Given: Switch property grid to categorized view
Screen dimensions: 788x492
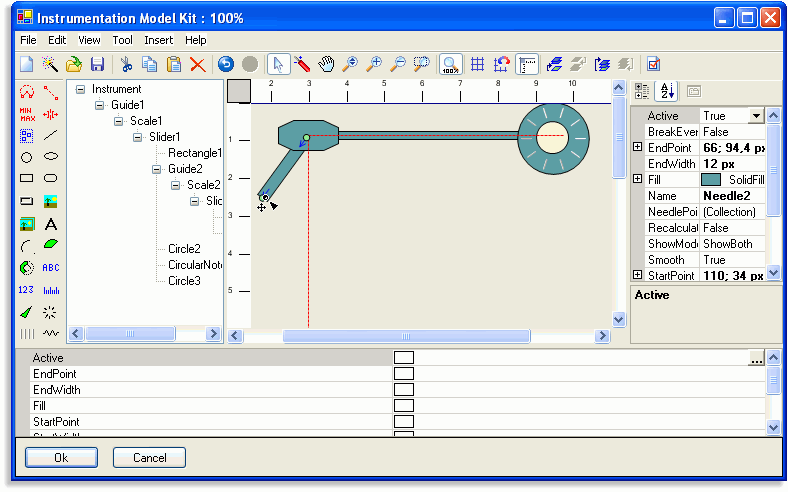Looking at the screenshot, I should [x=642, y=91].
